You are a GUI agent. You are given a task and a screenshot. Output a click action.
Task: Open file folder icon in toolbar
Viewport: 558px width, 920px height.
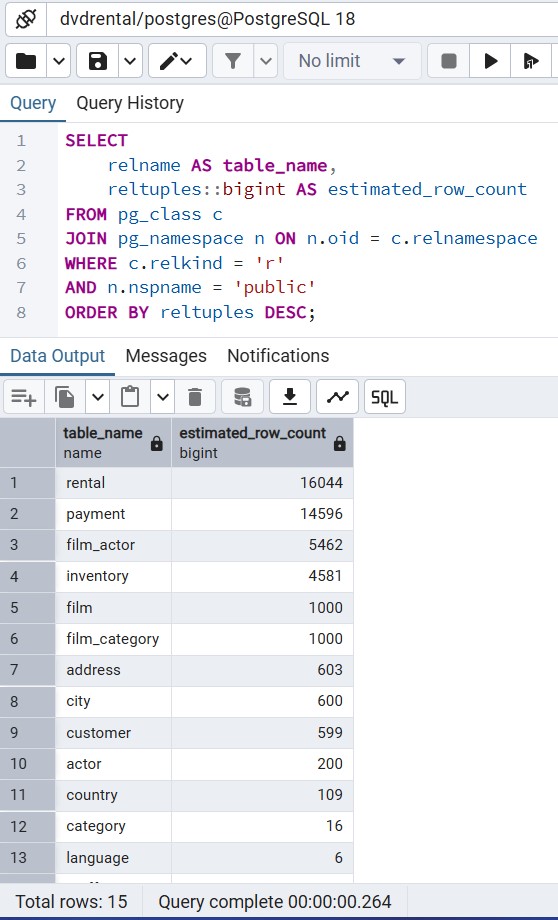click(x=26, y=60)
